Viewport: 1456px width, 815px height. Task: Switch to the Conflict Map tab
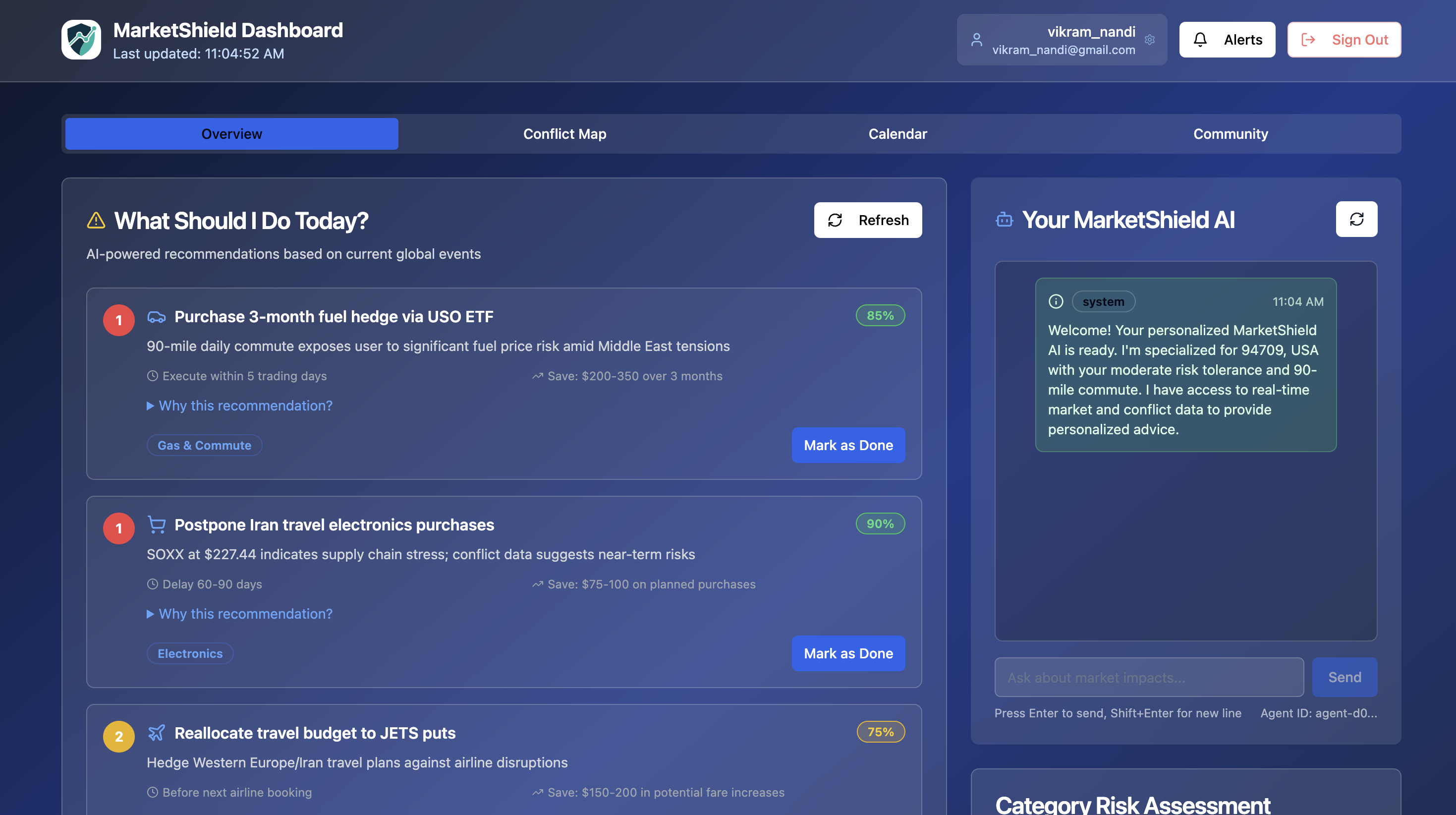coord(564,134)
